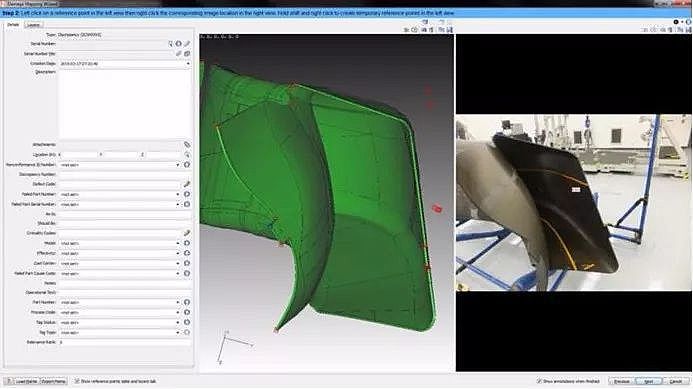Click the Export Points button
This screenshot has height=389, width=693.
[x=53, y=381]
